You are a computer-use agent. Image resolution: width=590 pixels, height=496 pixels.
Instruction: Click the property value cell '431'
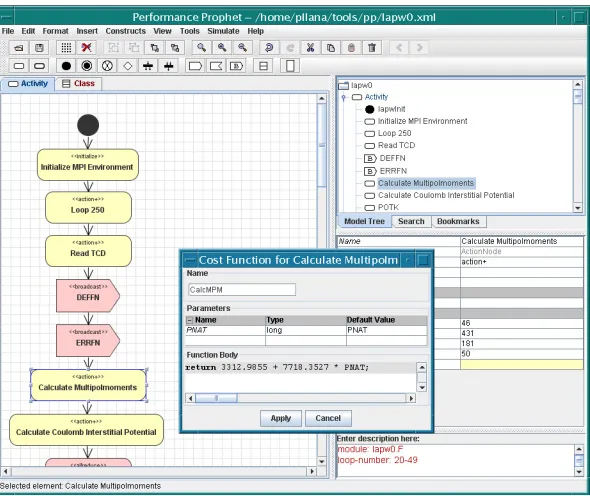pyautogui.click(x=522, y=333)
